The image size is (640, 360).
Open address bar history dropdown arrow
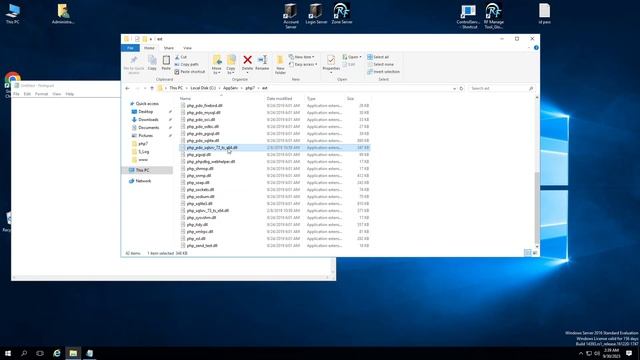pyautogui.click(x=454, y=88)
